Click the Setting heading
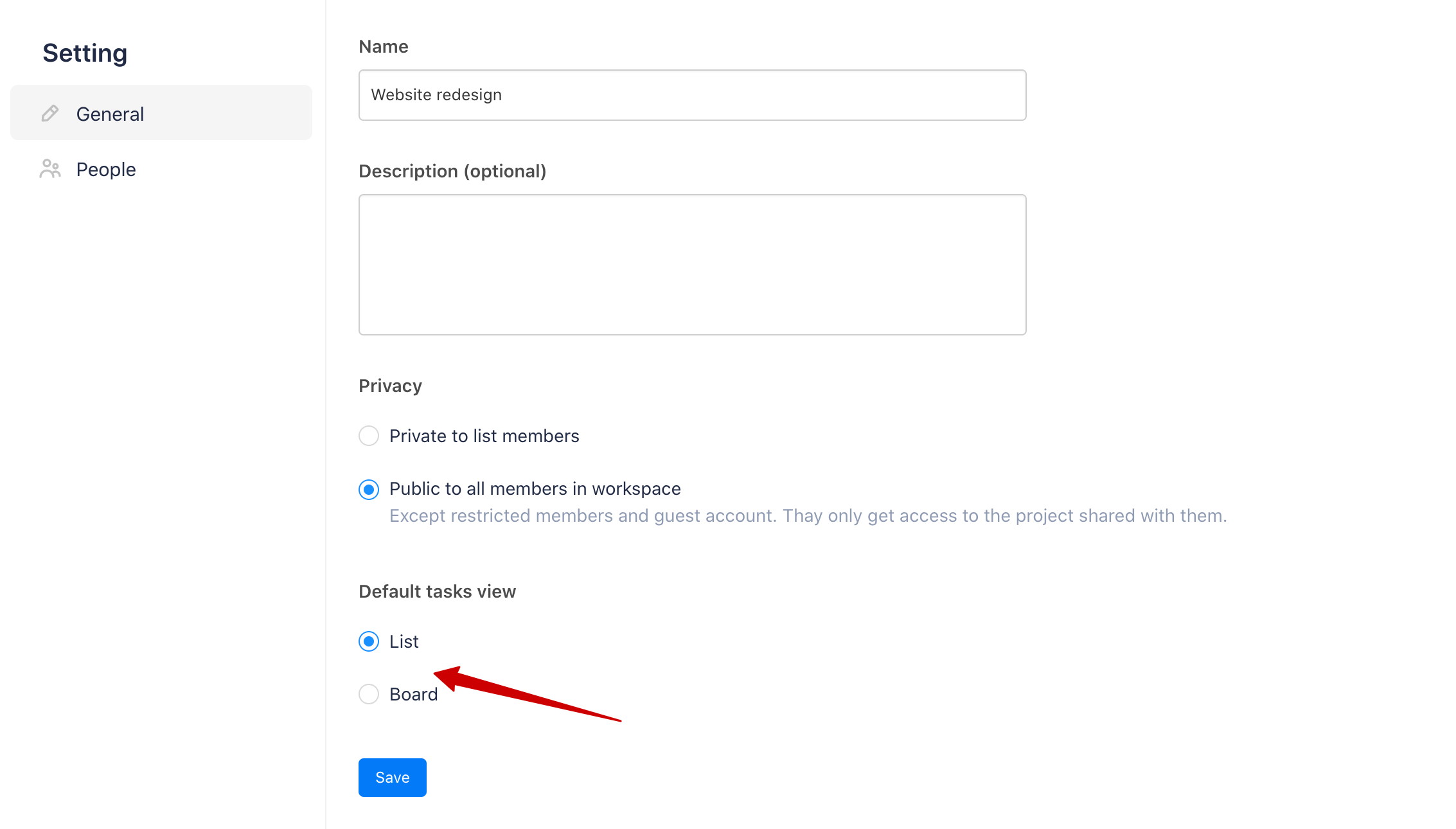Image resolution: width=1456 pixels, height=829 pixels. tap(84, 53)
